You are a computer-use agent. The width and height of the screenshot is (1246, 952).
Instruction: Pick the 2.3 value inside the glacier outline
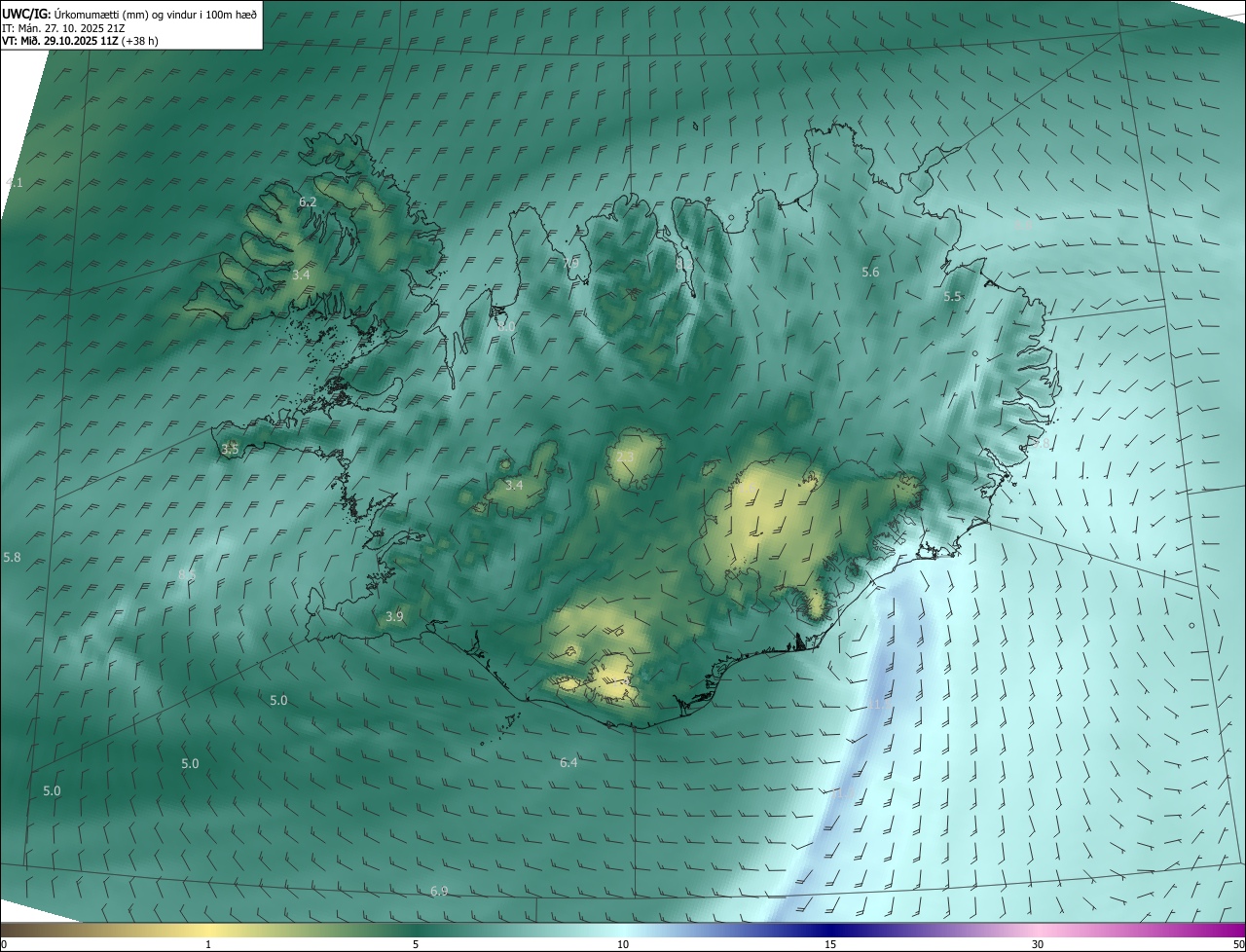[624, 456]
